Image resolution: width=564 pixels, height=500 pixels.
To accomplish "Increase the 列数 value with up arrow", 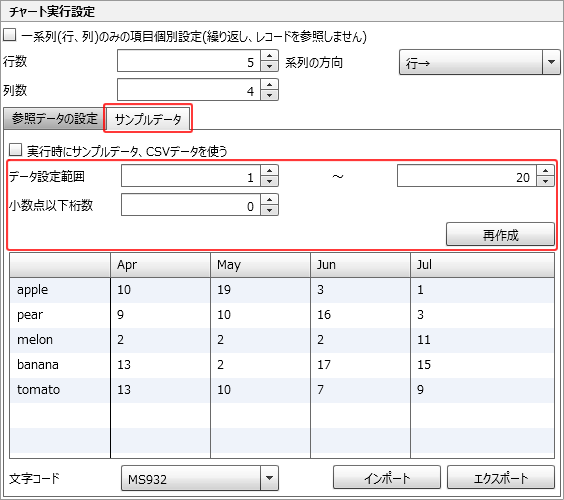I will pos(269,85).
